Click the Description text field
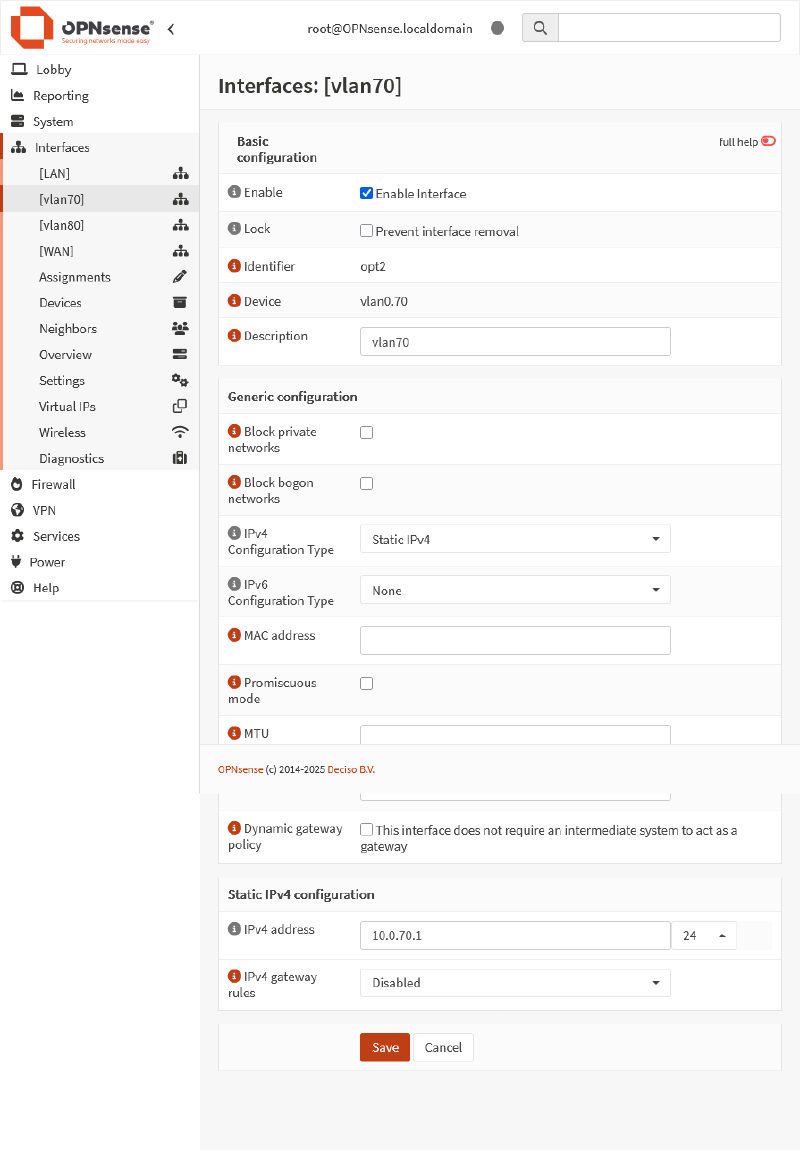Image resolution: width=800 pixels, height=1150 pixels. tap(515, 342)
